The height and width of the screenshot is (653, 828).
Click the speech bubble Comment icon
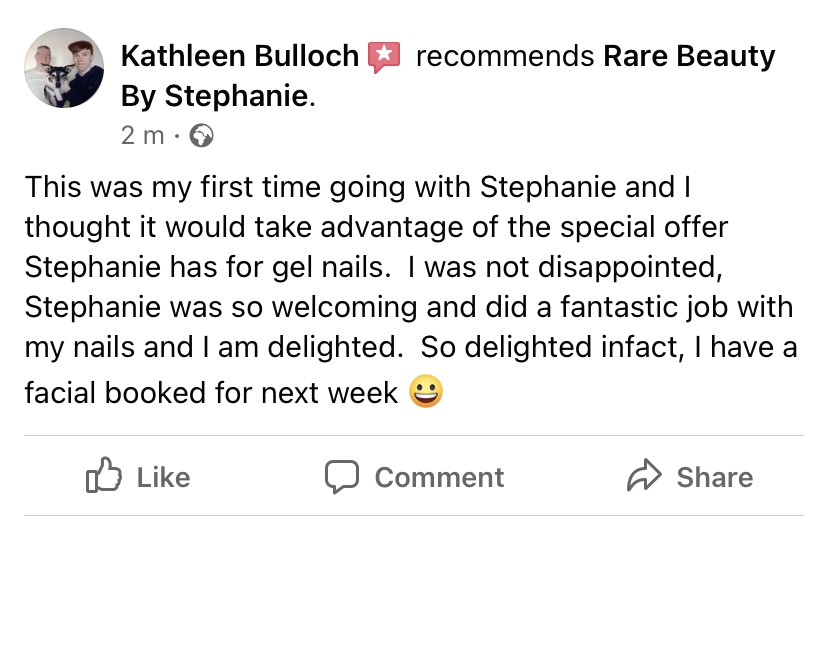(x=342, y=477)
